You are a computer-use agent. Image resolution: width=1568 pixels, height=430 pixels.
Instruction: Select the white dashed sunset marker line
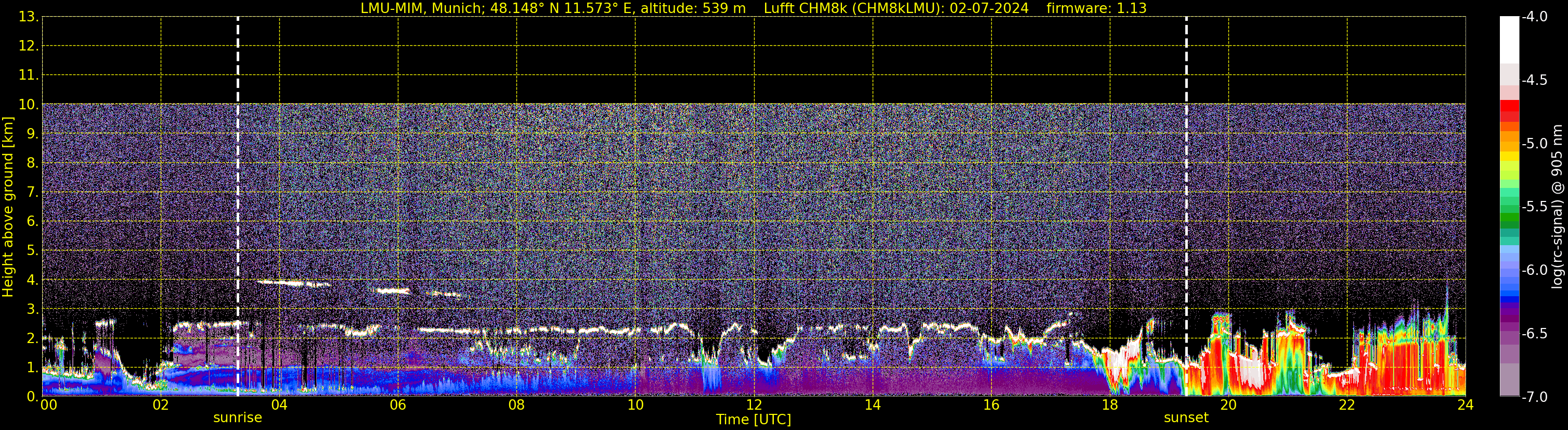pyautogui.click(x=1186, y=207)
